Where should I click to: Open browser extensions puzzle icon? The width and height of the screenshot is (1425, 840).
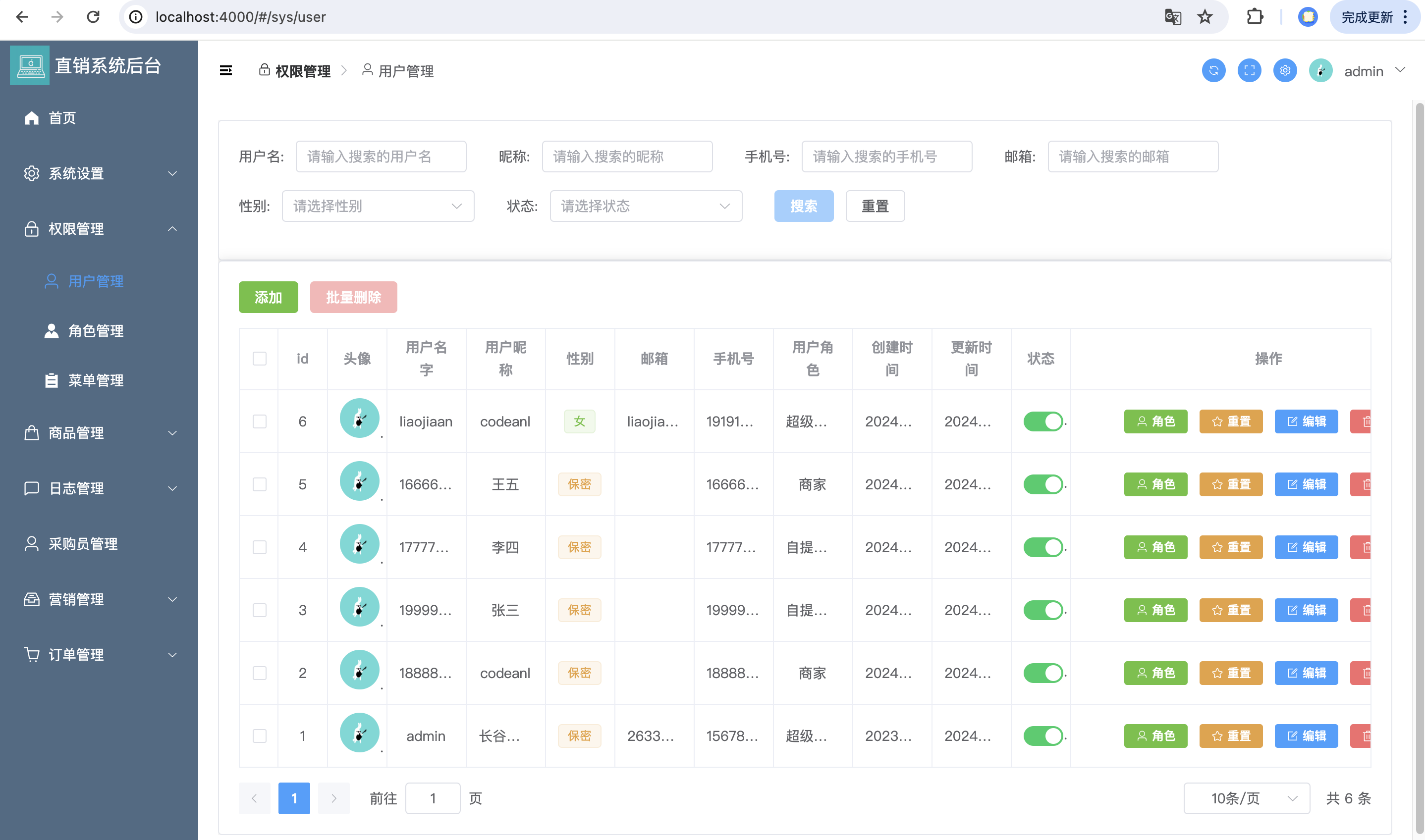point(1255,17)
